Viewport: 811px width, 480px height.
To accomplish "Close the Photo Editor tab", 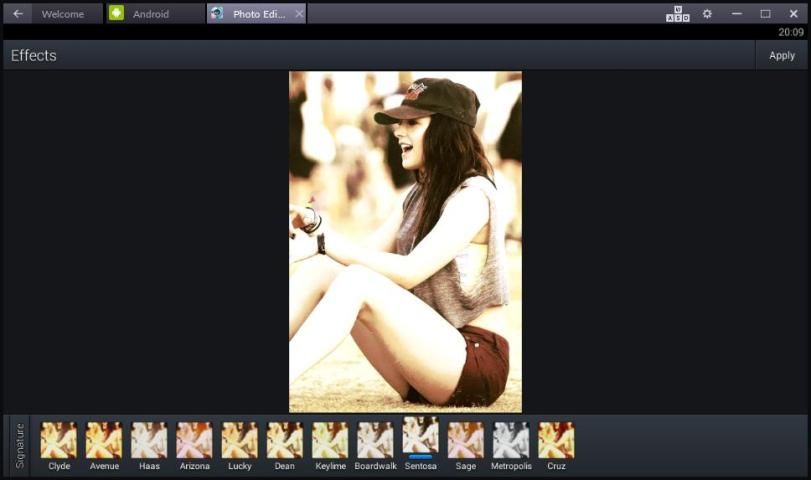I will 299,14.
